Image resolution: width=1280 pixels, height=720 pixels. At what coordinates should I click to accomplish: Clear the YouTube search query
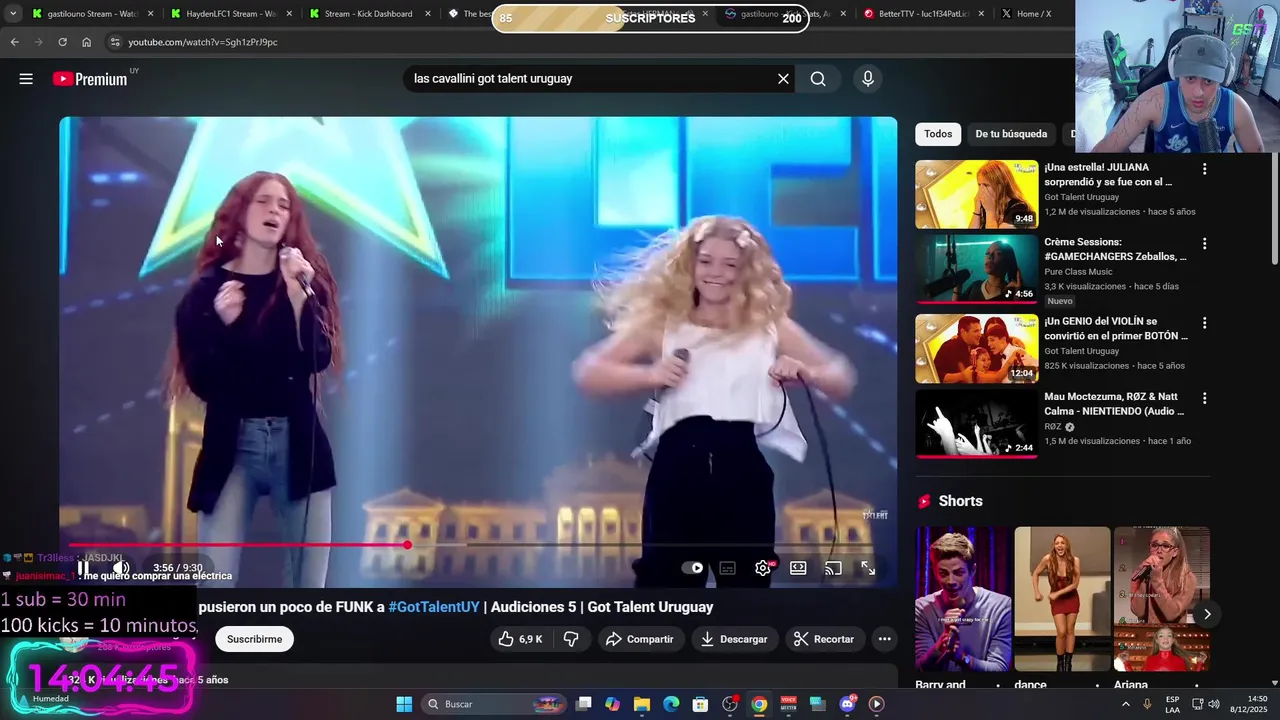tap(783, 79)
